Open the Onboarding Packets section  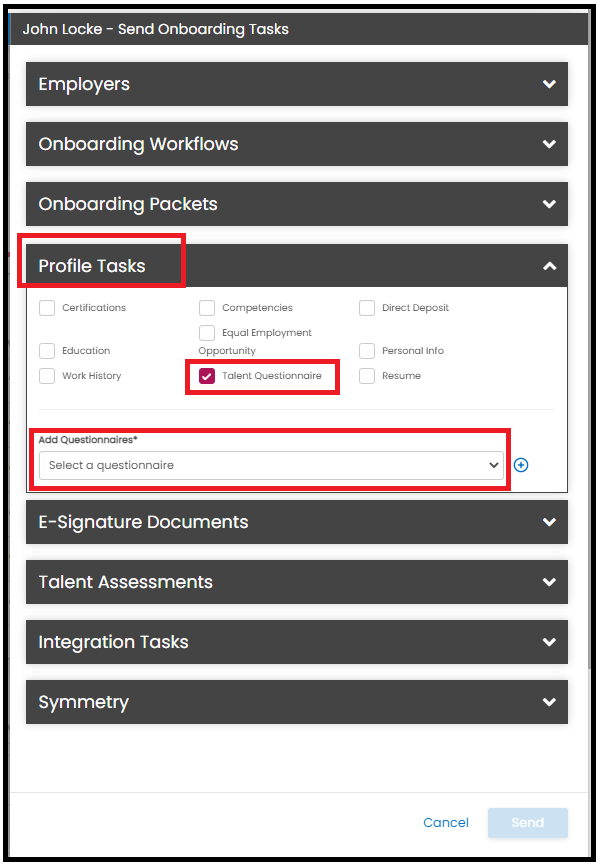(297, 204)
